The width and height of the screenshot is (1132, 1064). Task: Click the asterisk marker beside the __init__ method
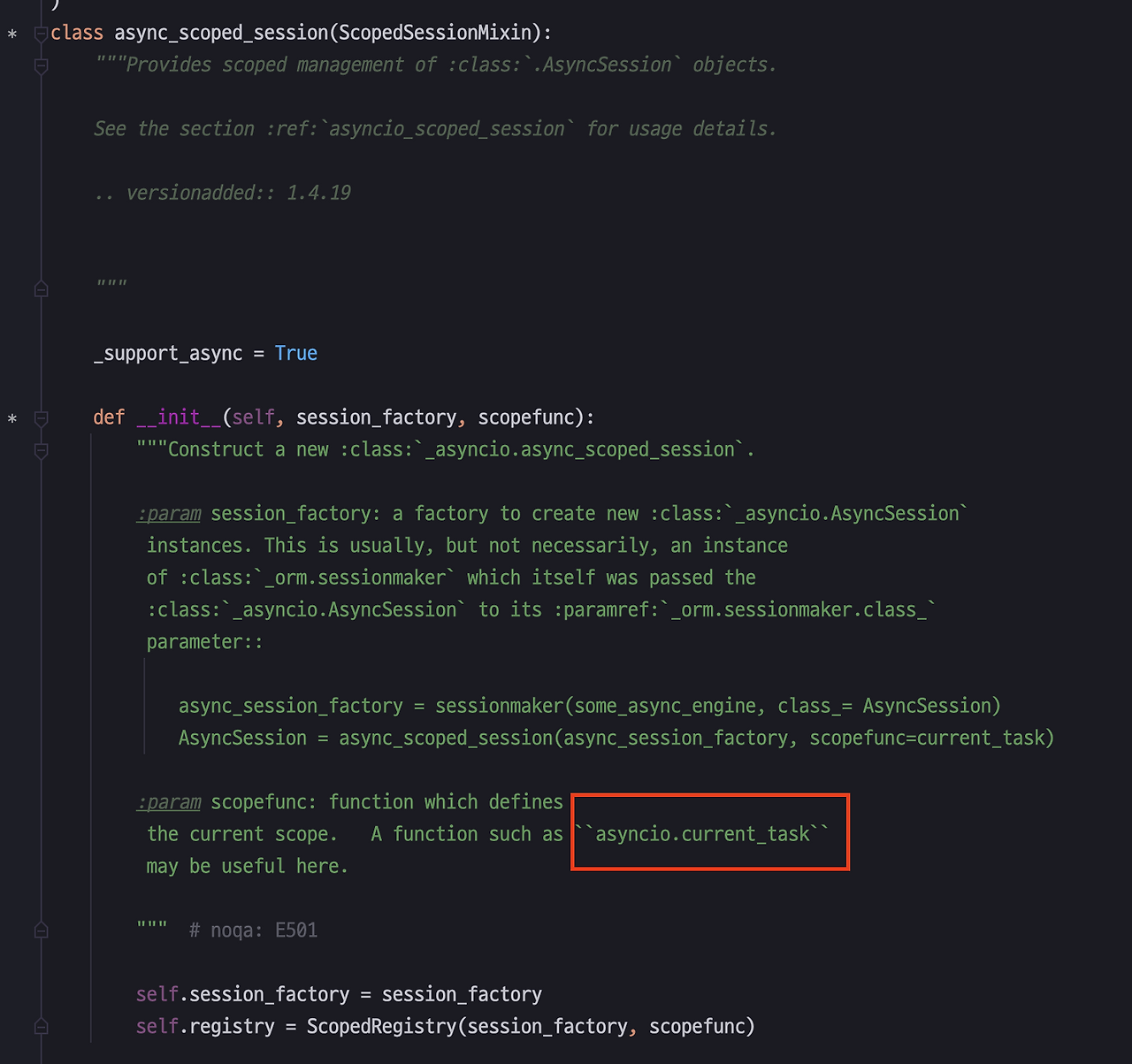point(11,418)
